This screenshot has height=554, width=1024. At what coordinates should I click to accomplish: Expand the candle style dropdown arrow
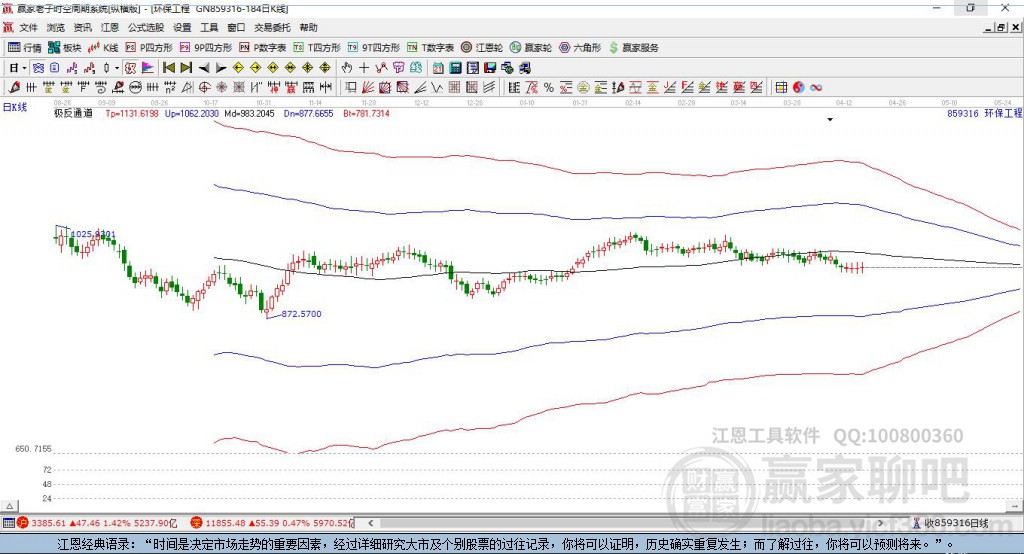[117, 68]
